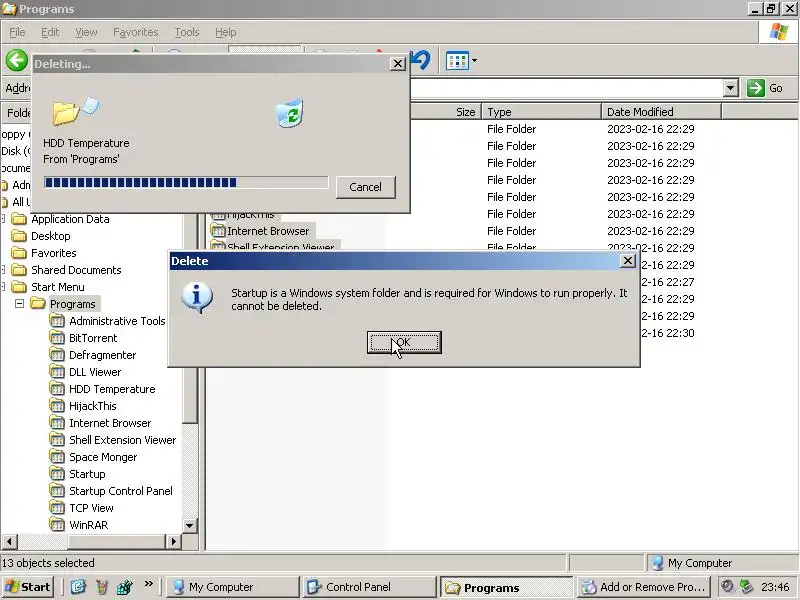Select DLL Viewer folder icon in tree

click(x=57, y=372)
